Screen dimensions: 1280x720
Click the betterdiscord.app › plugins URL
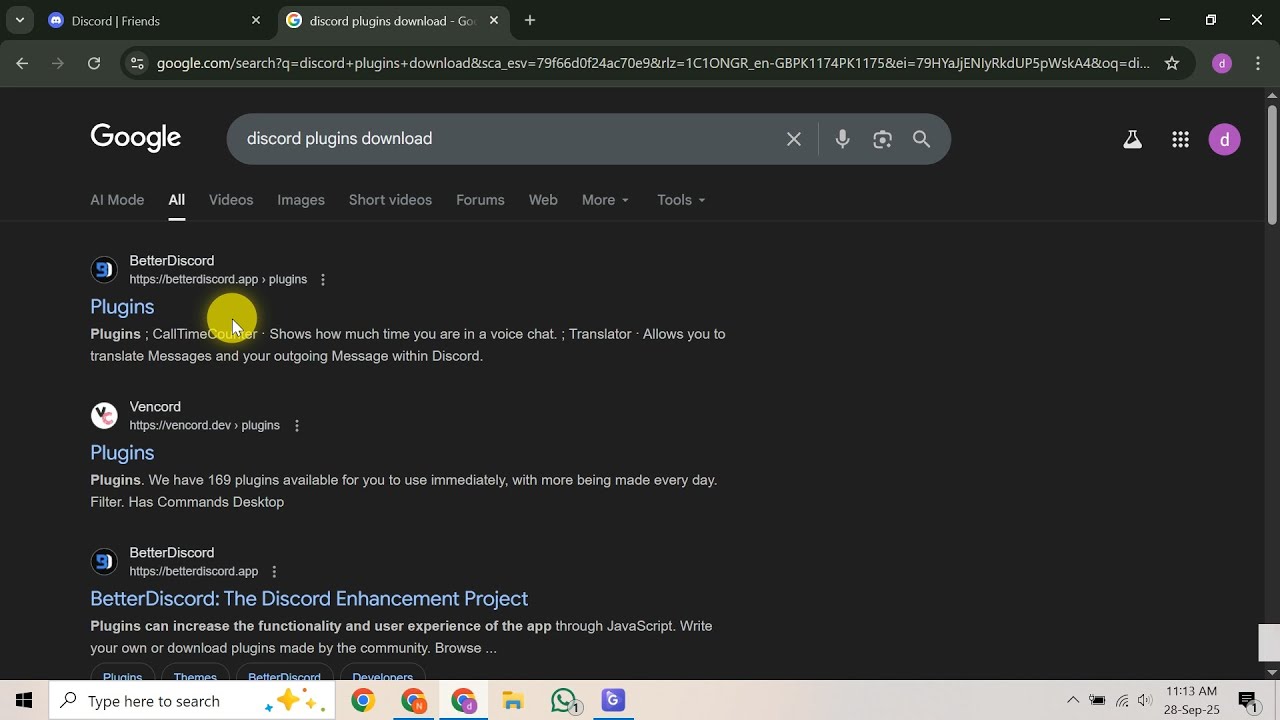218,280
